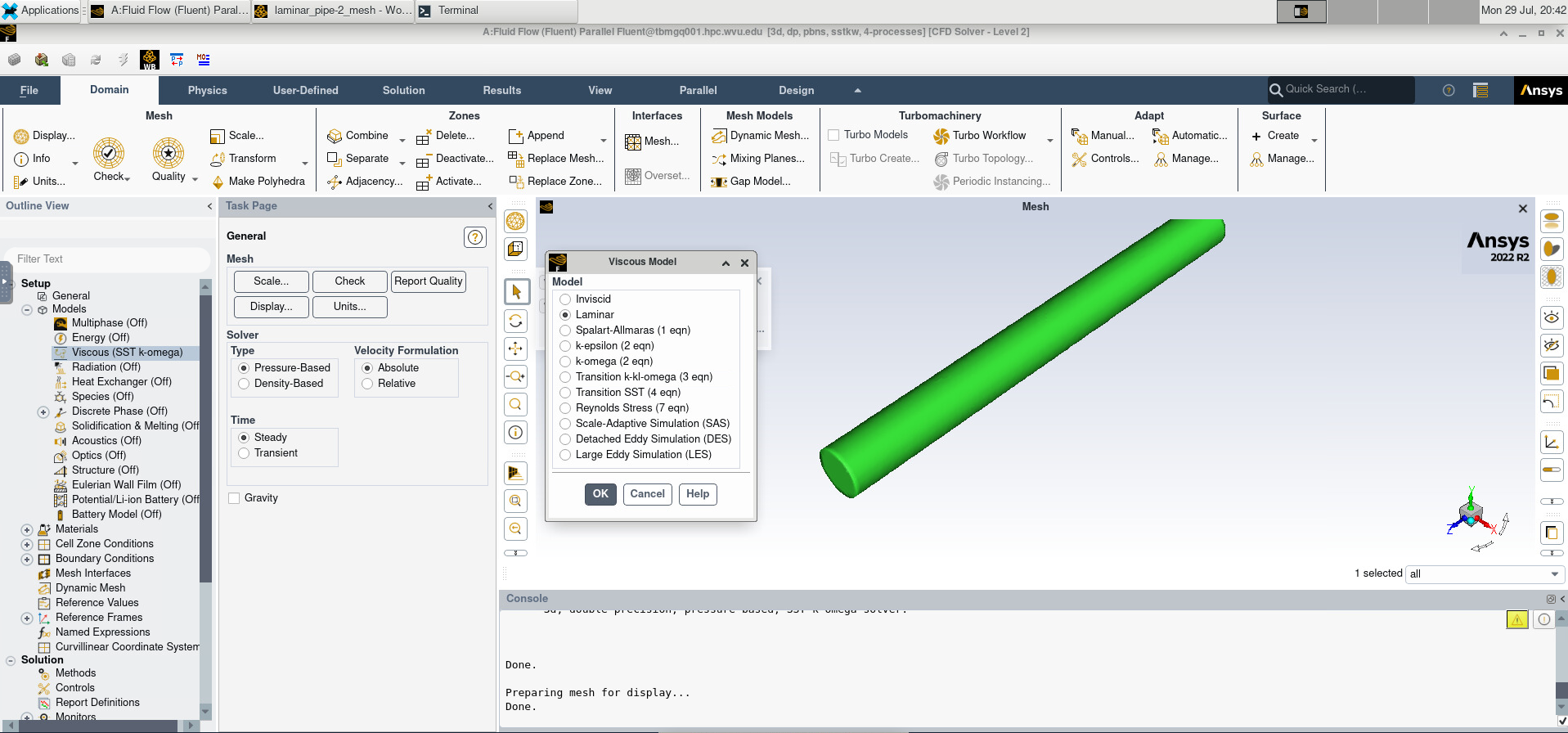Open the surface selection 'all' dropdown
This screenshot has height=733, width=1568.
pyautogui.click(x=1485, y=574)
